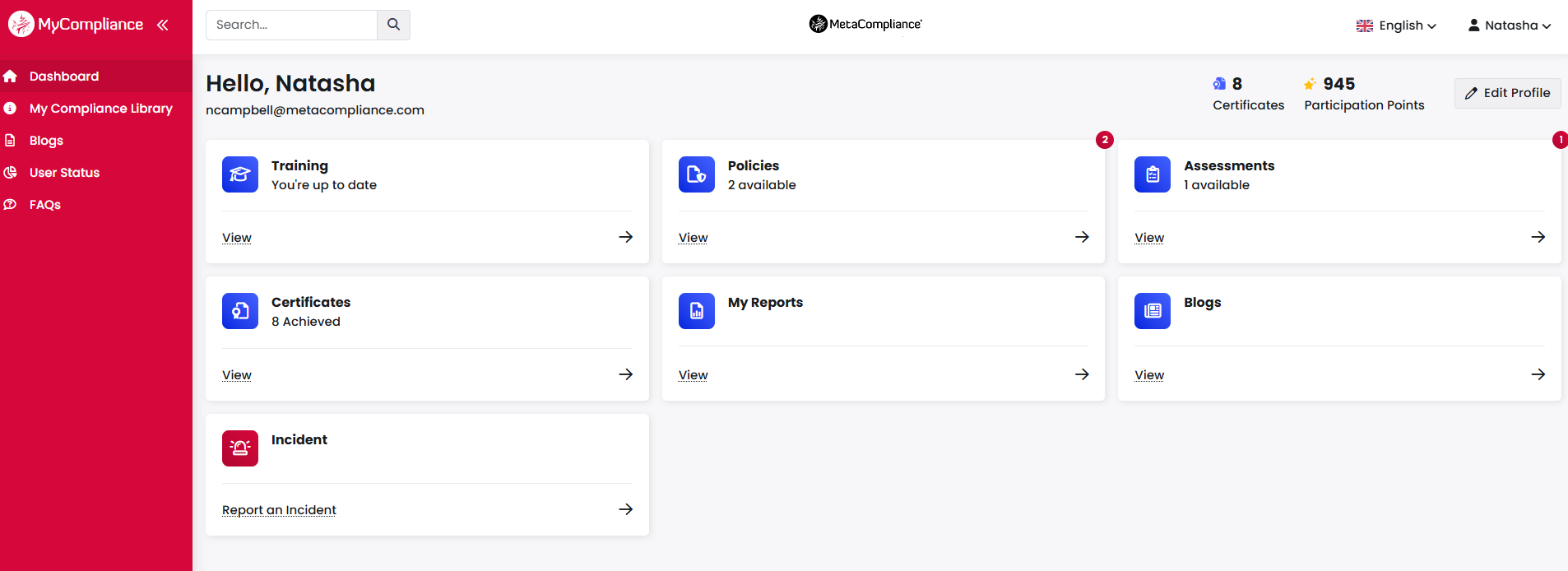Collapse the sidebar with double chevron

click(163, 25)
